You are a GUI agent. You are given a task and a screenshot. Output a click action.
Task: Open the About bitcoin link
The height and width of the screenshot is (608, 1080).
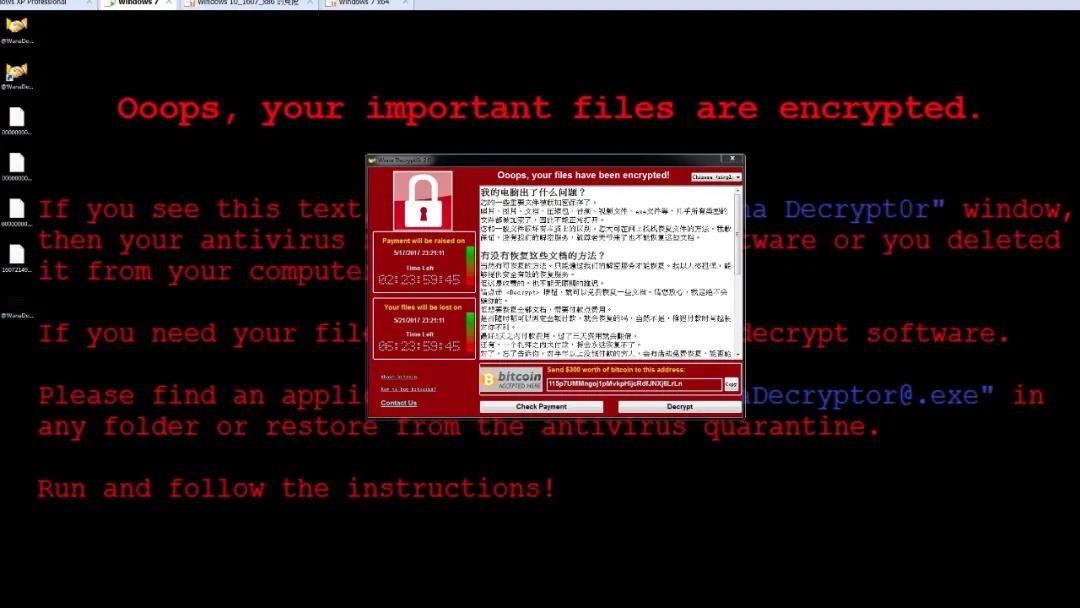point(399,377)
